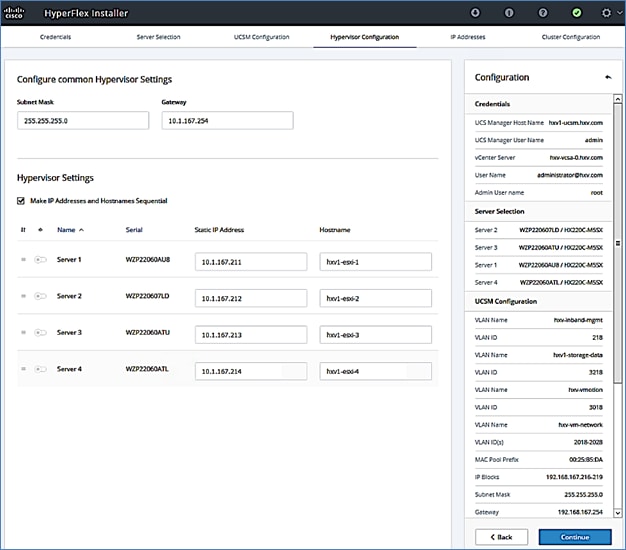Go to Server Selection tab

(x=158, y=37)
